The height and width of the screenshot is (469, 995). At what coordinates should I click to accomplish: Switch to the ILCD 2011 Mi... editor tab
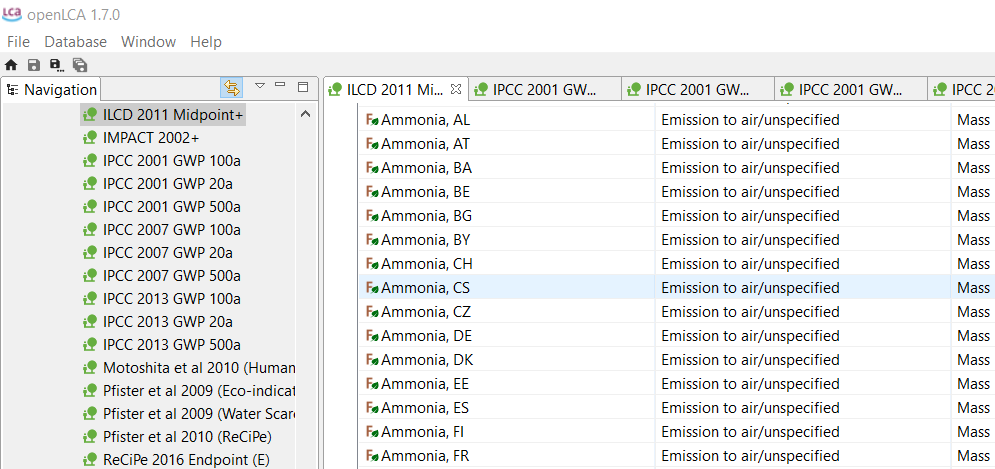(395, 89)
